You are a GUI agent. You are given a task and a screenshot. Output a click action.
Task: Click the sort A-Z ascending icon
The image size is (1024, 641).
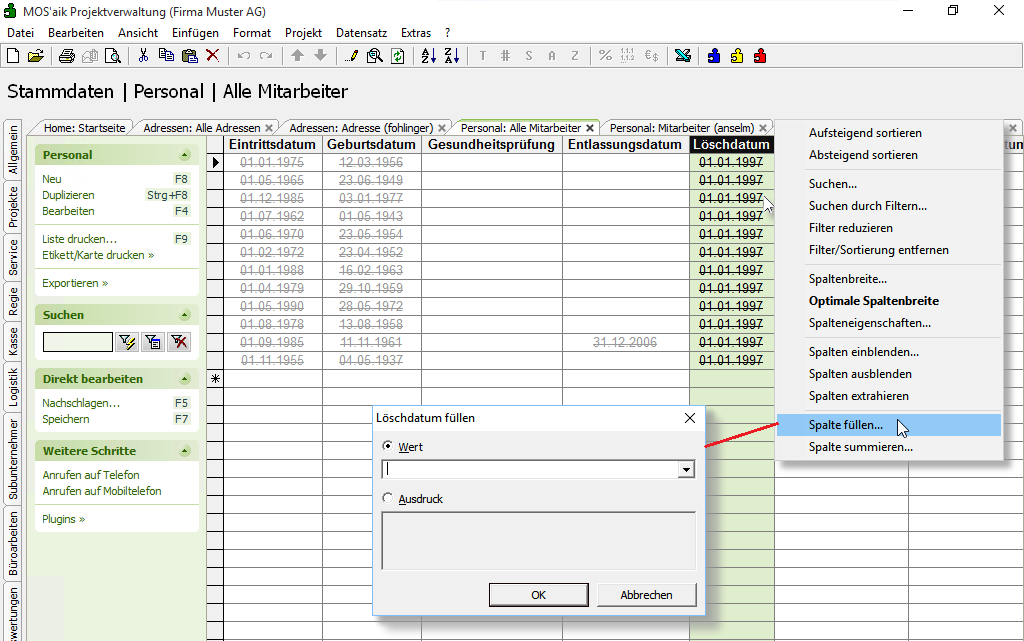[x=428, y=56]
